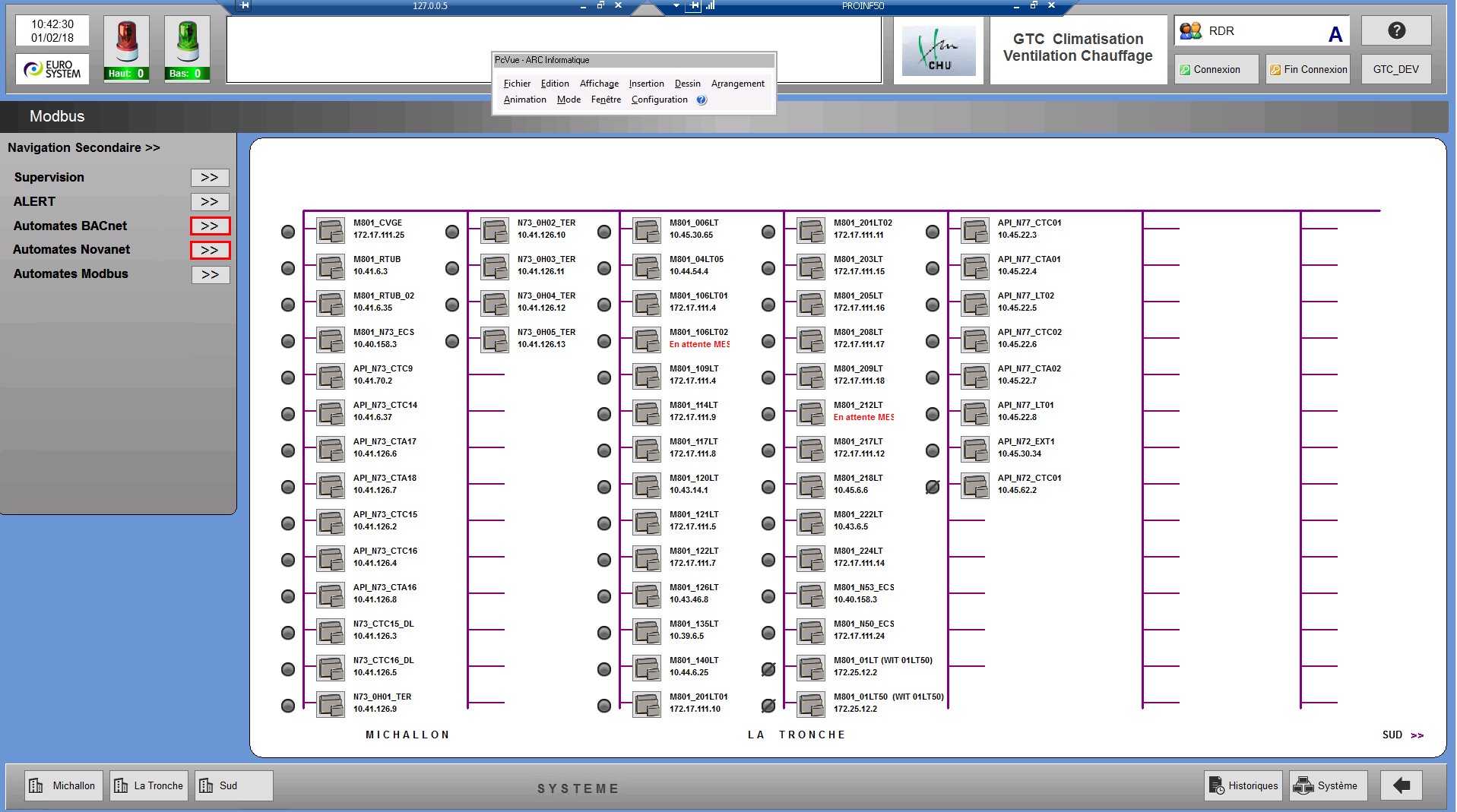Open the Historiques view
Screen dimensions: 1457x812
coord(1243,785)
